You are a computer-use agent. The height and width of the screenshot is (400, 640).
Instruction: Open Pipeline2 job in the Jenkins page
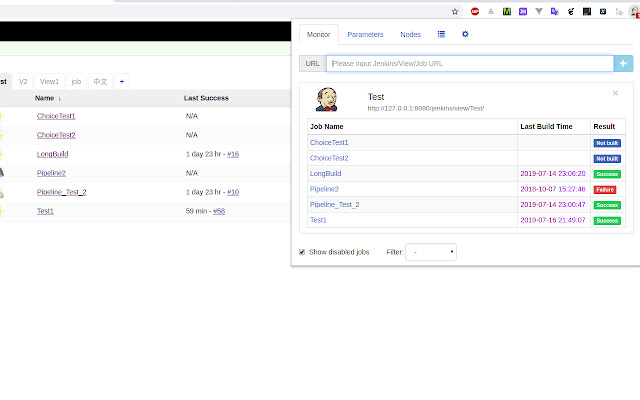[51, 173]
